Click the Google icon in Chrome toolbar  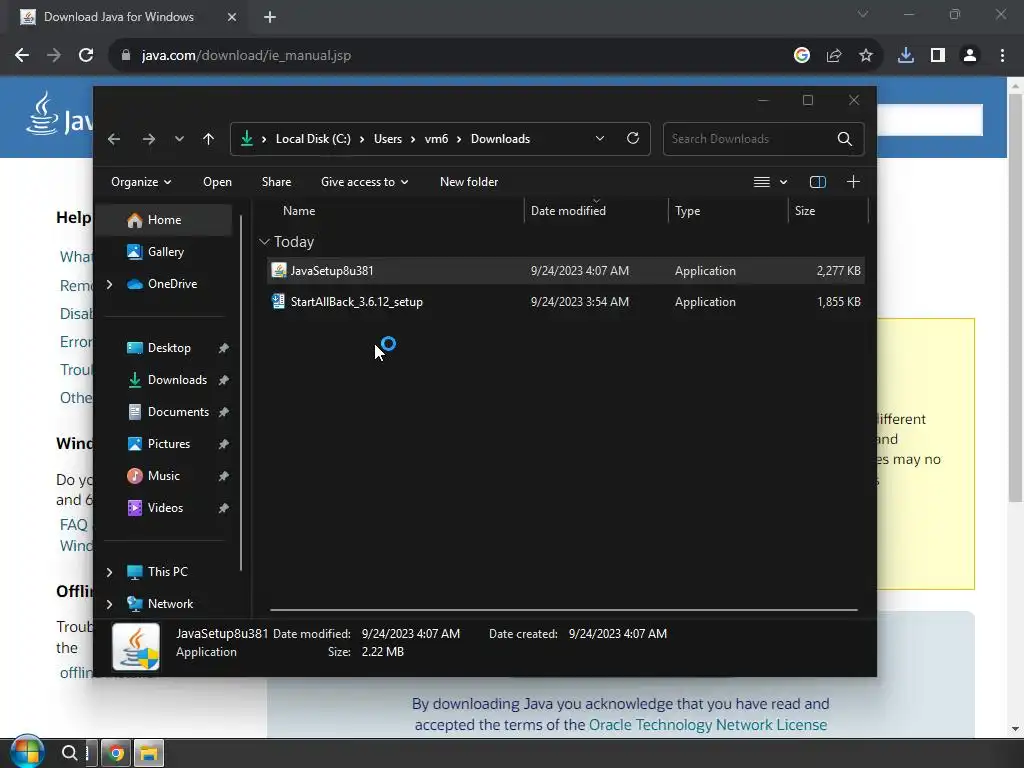coord(802,56)
